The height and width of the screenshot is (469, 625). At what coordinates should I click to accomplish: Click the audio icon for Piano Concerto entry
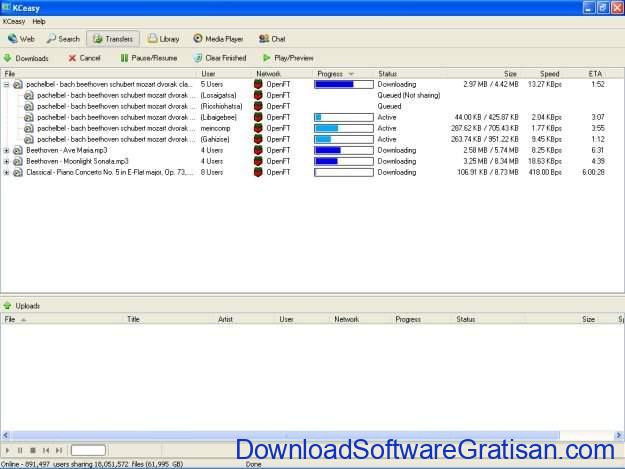[x=18, y=173]
